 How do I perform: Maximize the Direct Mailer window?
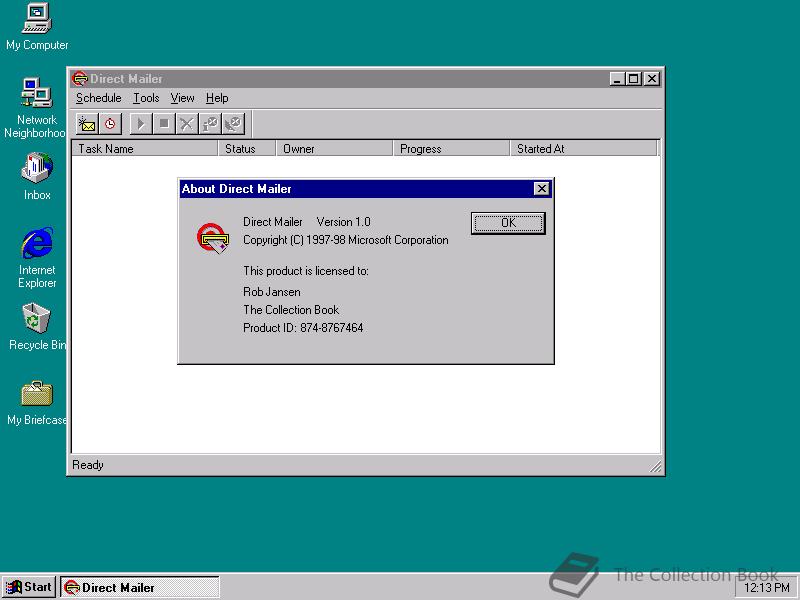634,79
